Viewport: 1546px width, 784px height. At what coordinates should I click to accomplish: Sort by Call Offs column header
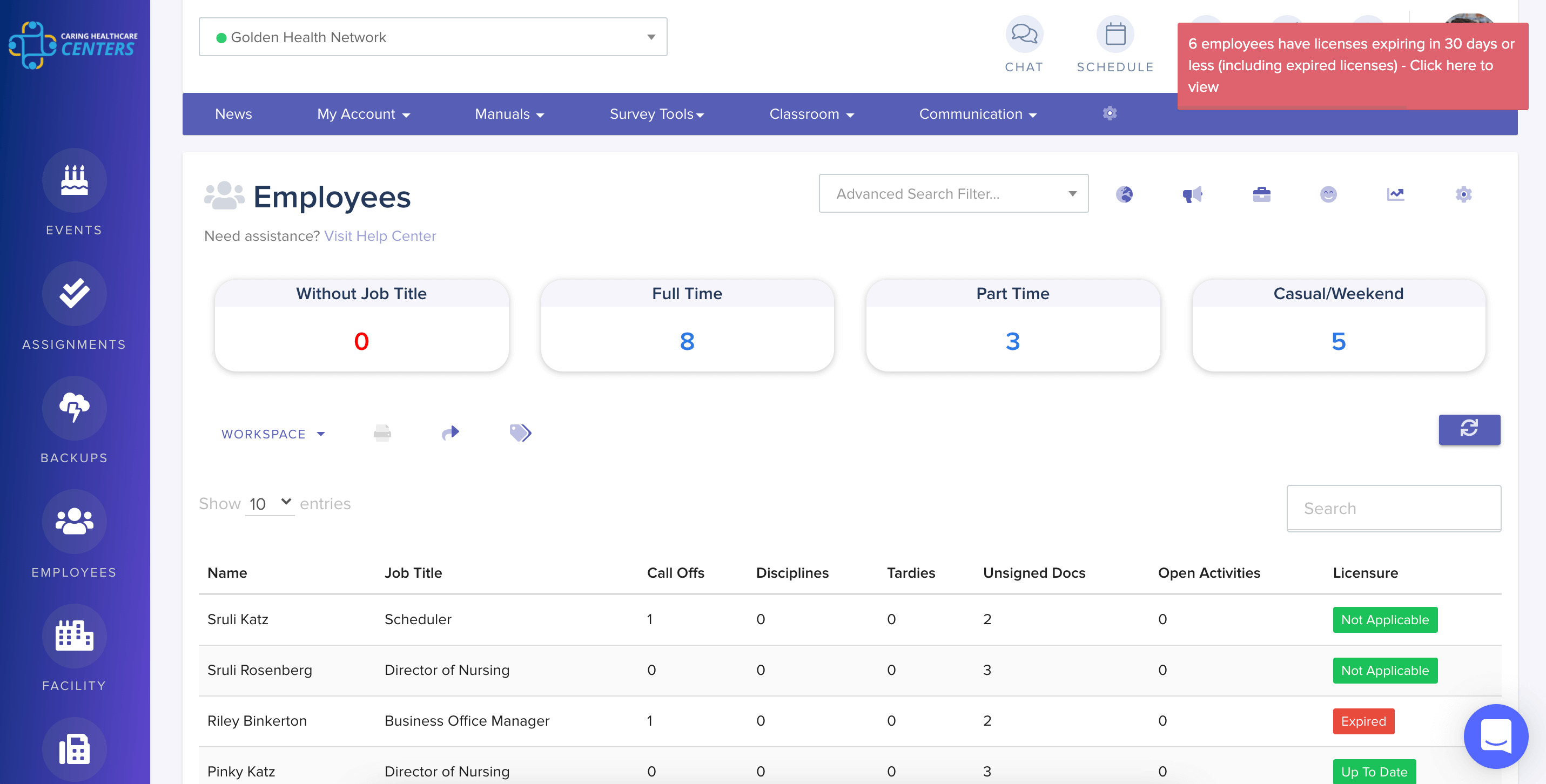(x=675, y=573)
